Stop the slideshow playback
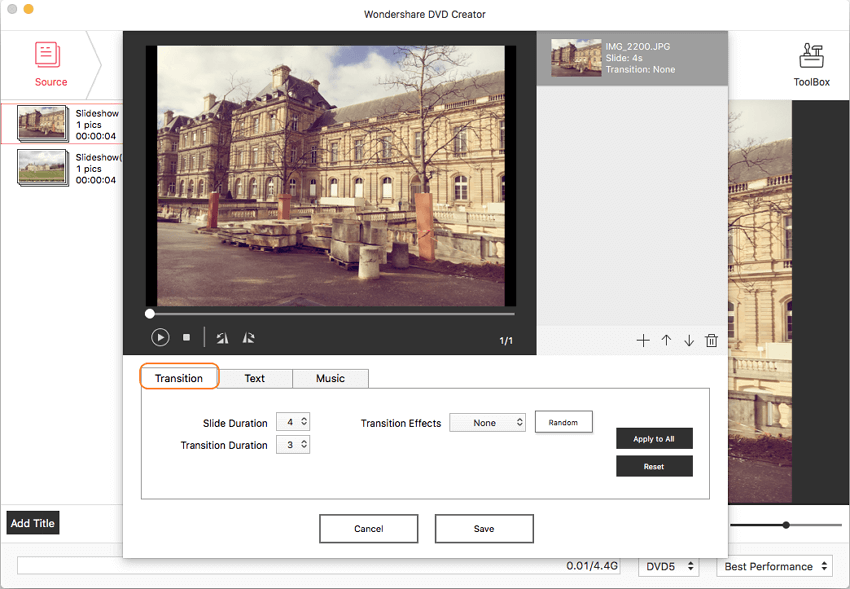The height and width of the screenshot is (589, 850). tap(186, 338)
